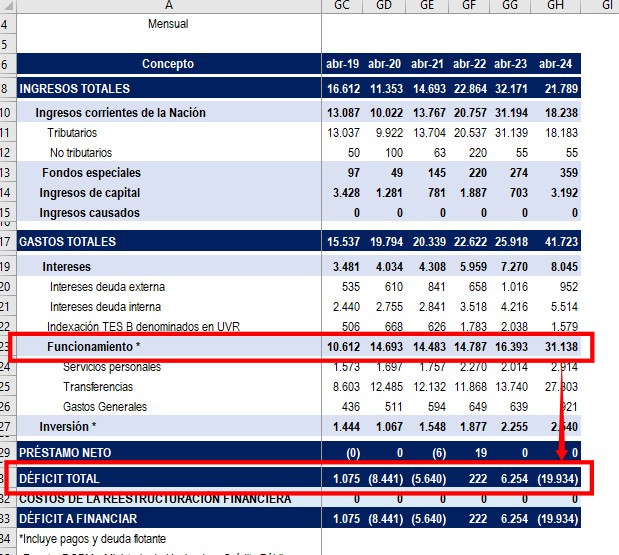Click INGRESOS TOTALES value 21.789

pyautogui.click(x=561, y=88)
